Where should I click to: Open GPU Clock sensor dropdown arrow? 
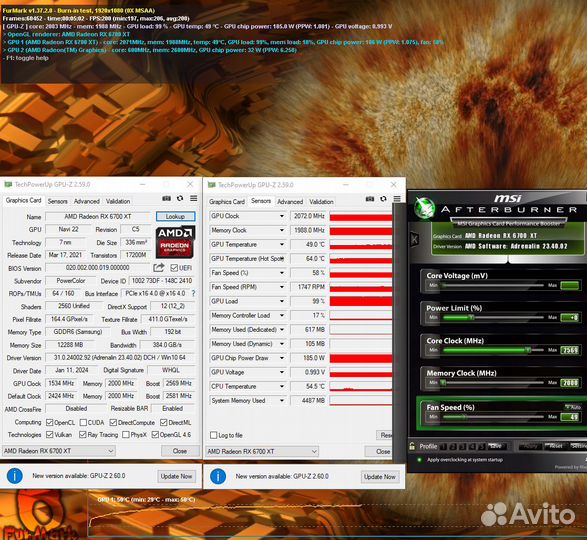[x=282, y=216]
